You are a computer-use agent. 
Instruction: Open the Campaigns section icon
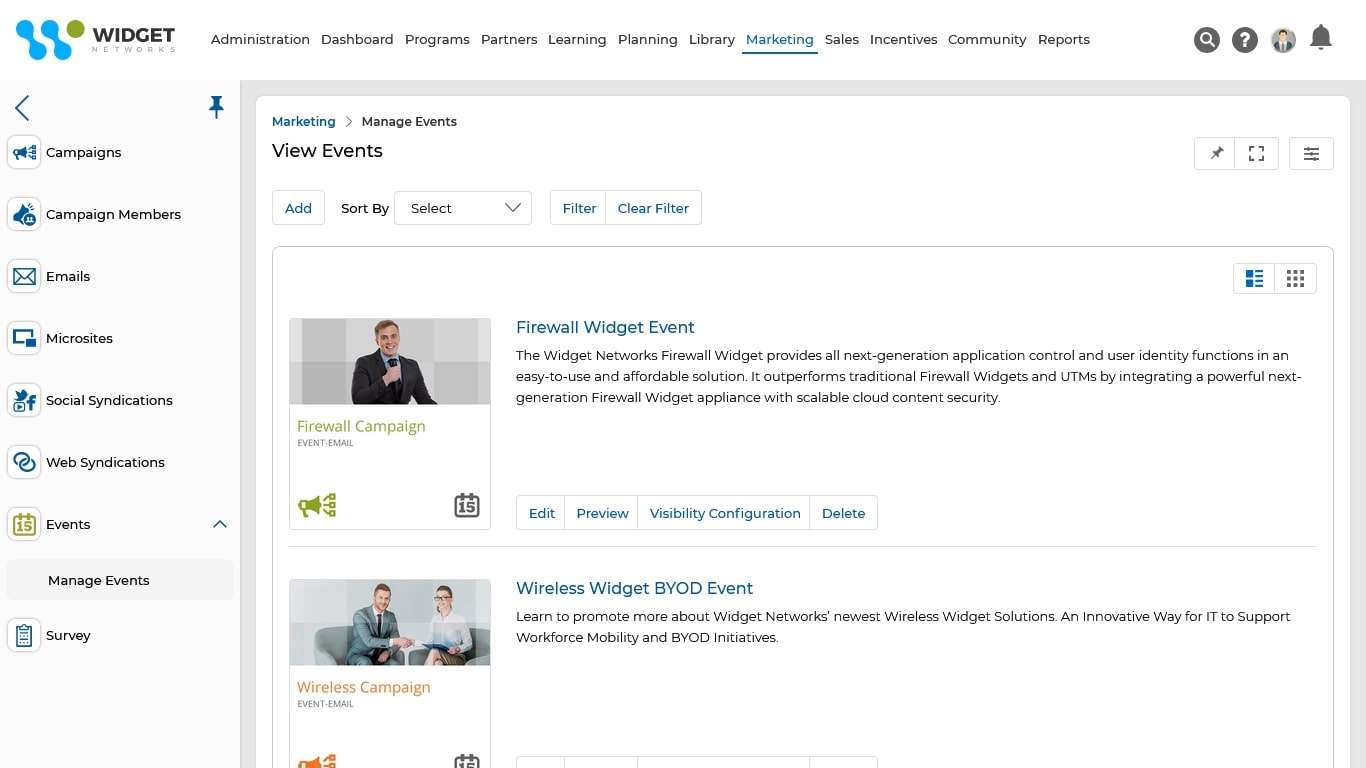pos(23,152)
